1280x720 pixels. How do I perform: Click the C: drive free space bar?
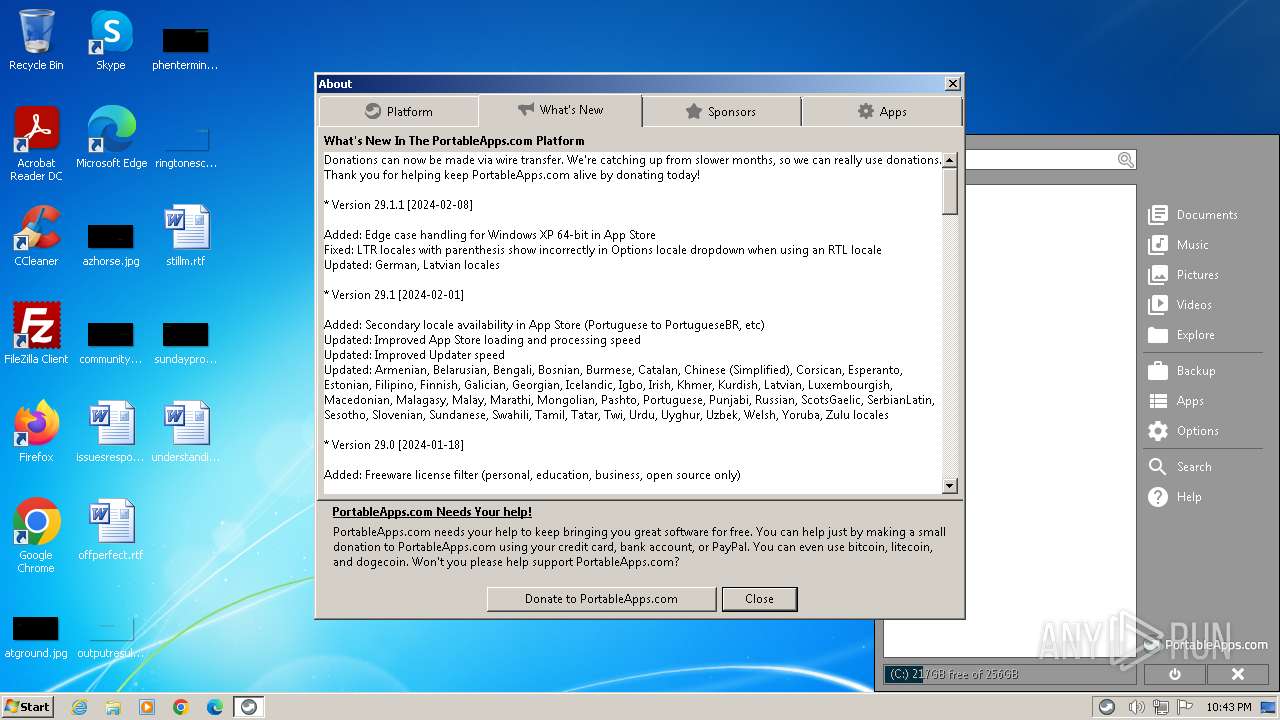pos(1010,675)
